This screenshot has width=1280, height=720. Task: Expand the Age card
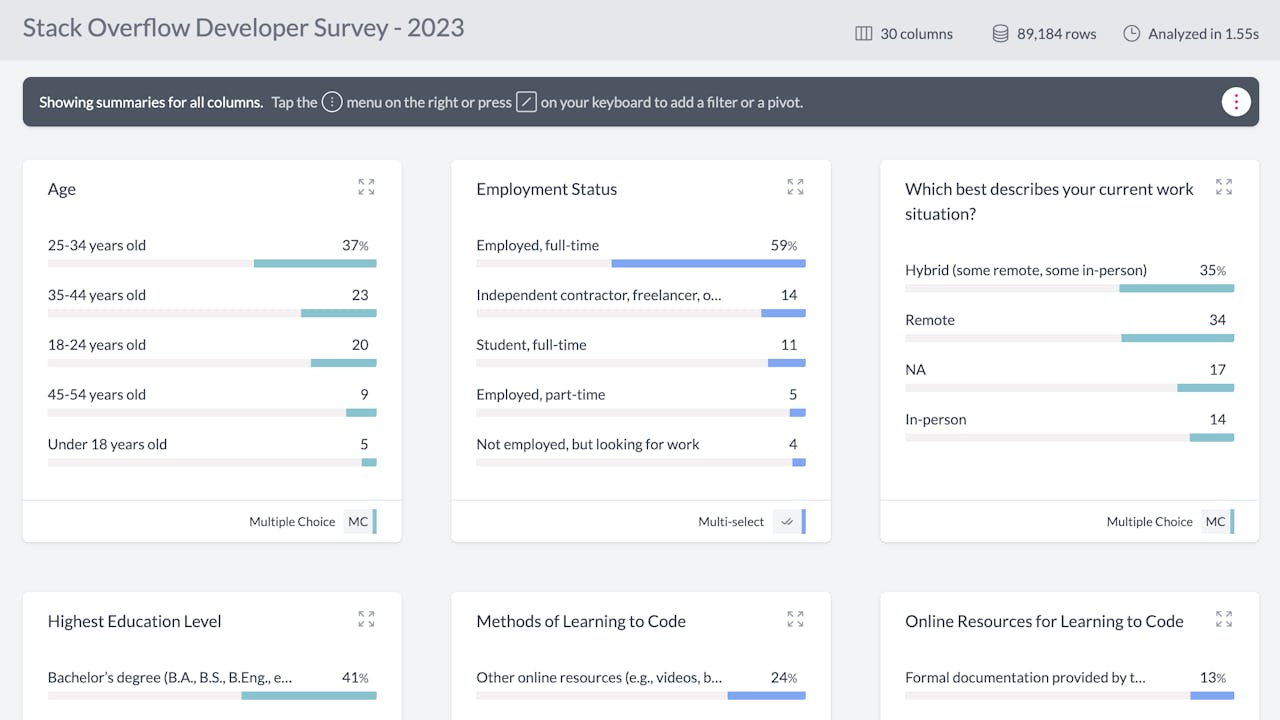point(366,187)
